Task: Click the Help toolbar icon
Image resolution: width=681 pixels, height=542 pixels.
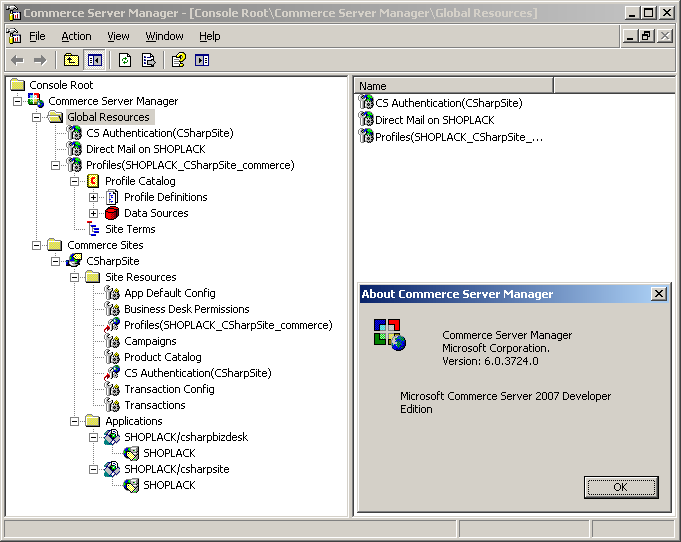Action: click(x=179, y=60)
